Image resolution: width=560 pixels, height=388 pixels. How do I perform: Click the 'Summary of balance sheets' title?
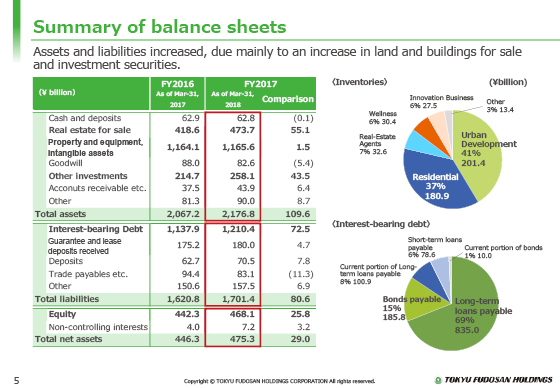(x=160, y=27)
